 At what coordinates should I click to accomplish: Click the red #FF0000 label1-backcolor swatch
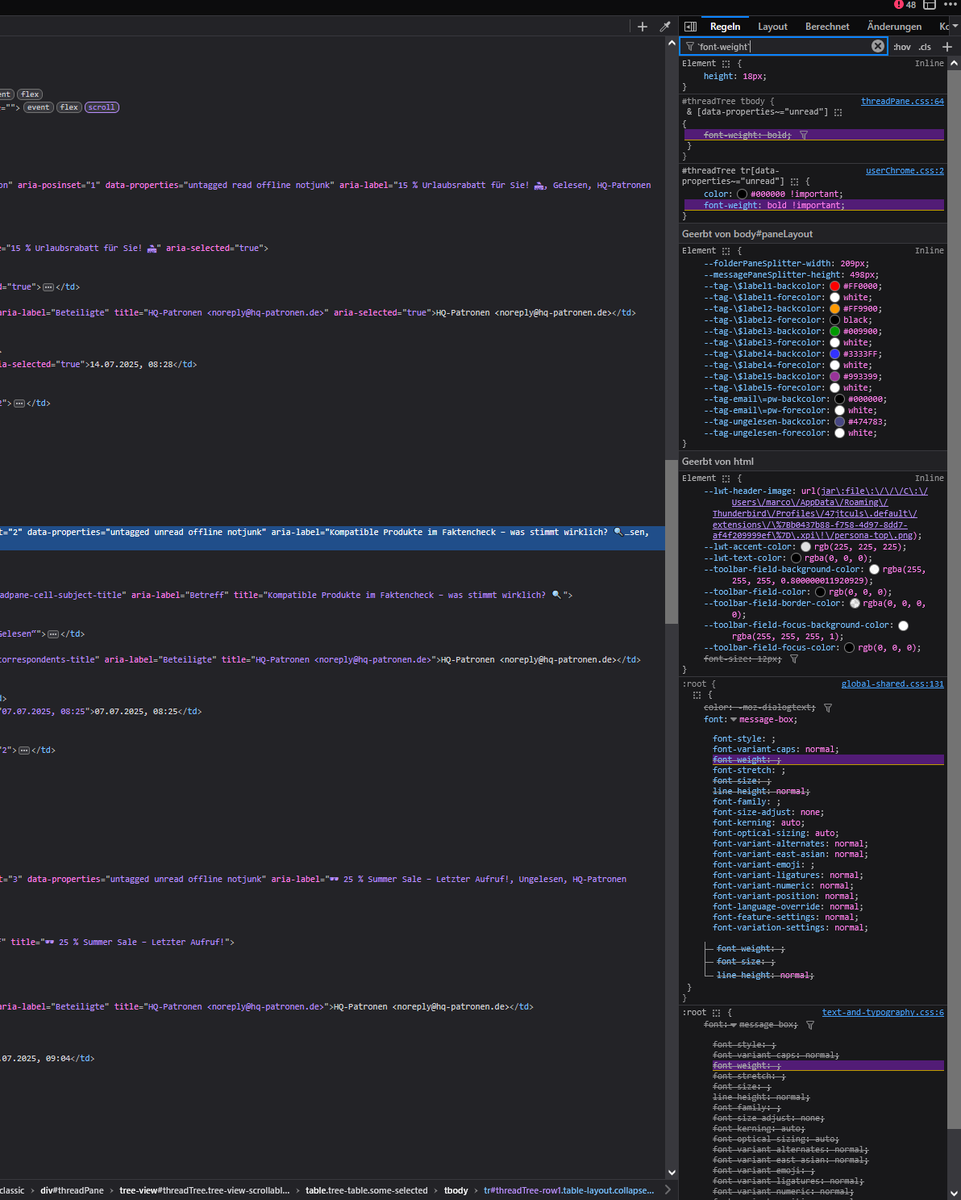(835, 286)
